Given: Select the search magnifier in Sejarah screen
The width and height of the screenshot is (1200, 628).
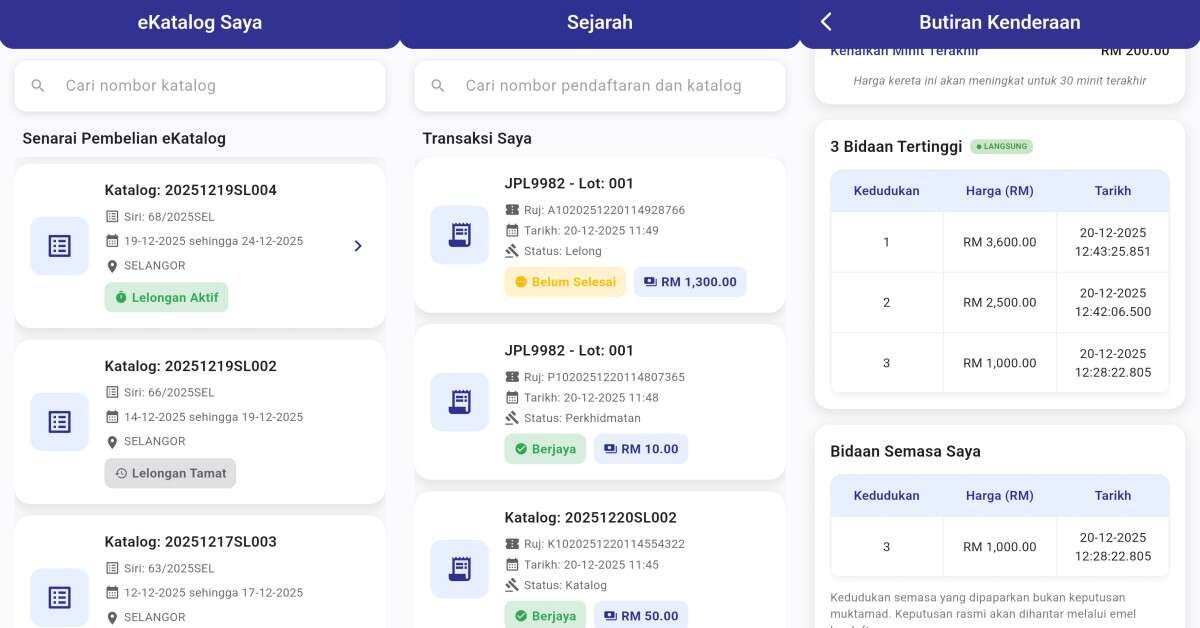Looking at the screenshot, I should pyautogui.click(x=437, y=85).
